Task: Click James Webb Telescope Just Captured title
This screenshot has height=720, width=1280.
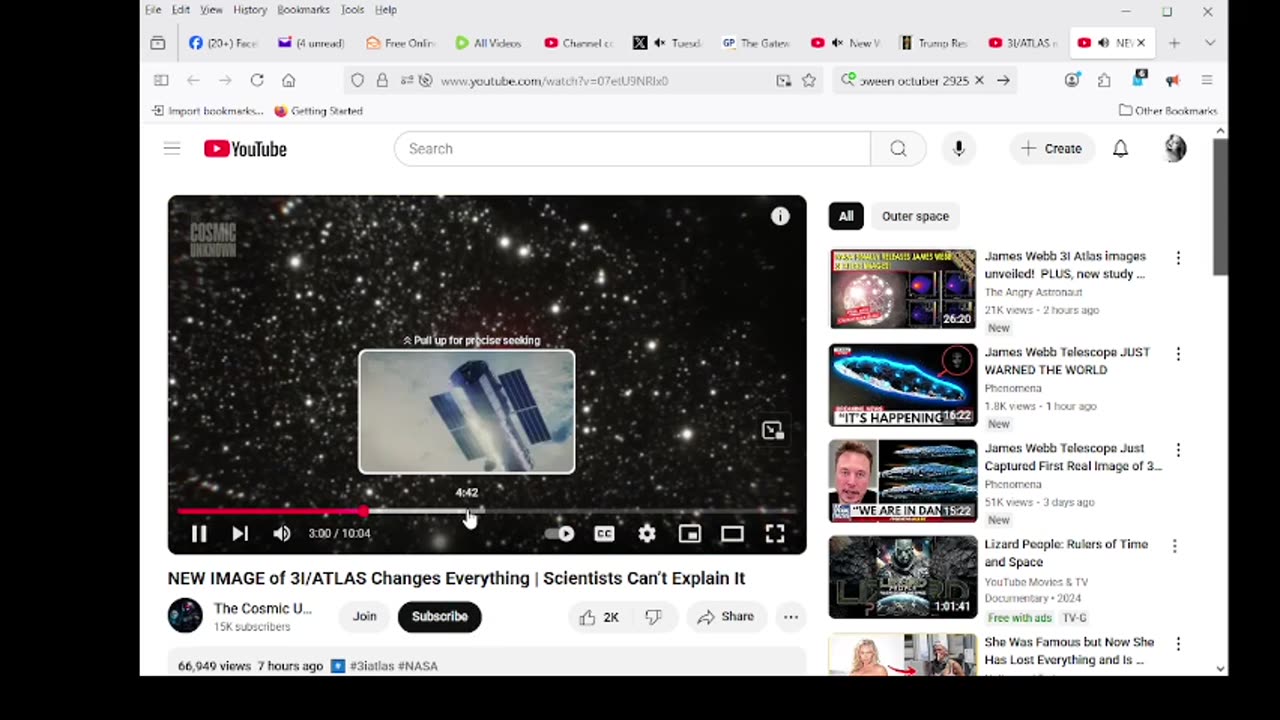Action: (1072, 457)
